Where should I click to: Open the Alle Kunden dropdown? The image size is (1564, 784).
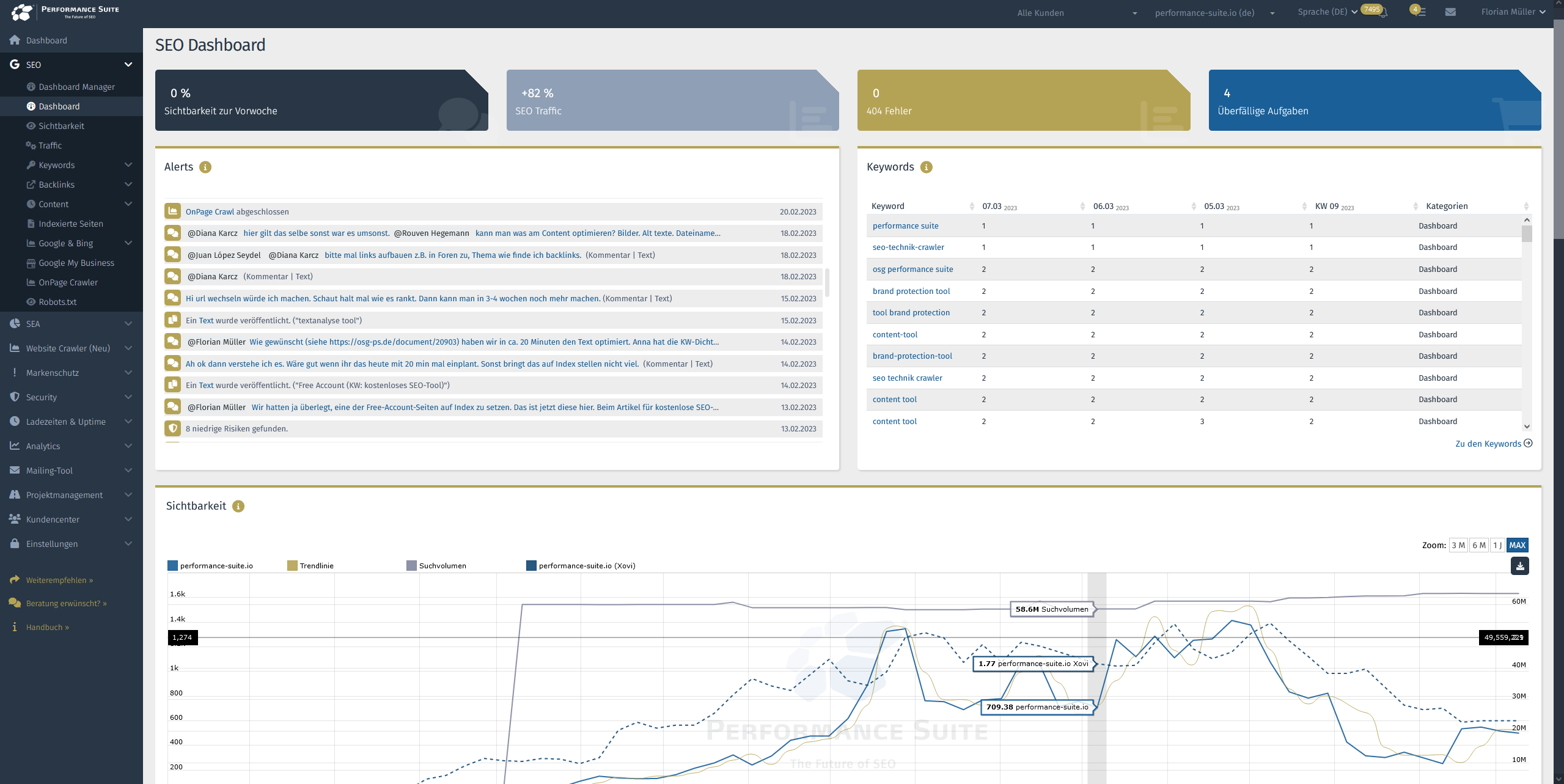point(1041,13)
